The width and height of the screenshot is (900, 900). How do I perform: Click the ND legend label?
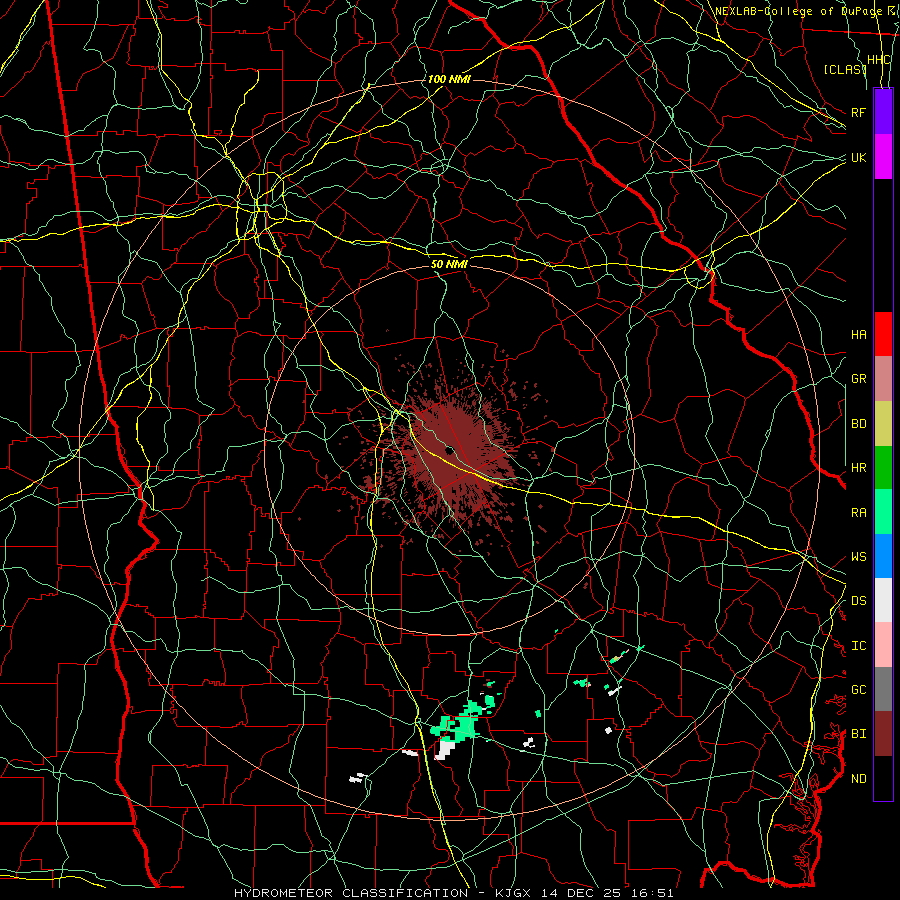(858, 779)
